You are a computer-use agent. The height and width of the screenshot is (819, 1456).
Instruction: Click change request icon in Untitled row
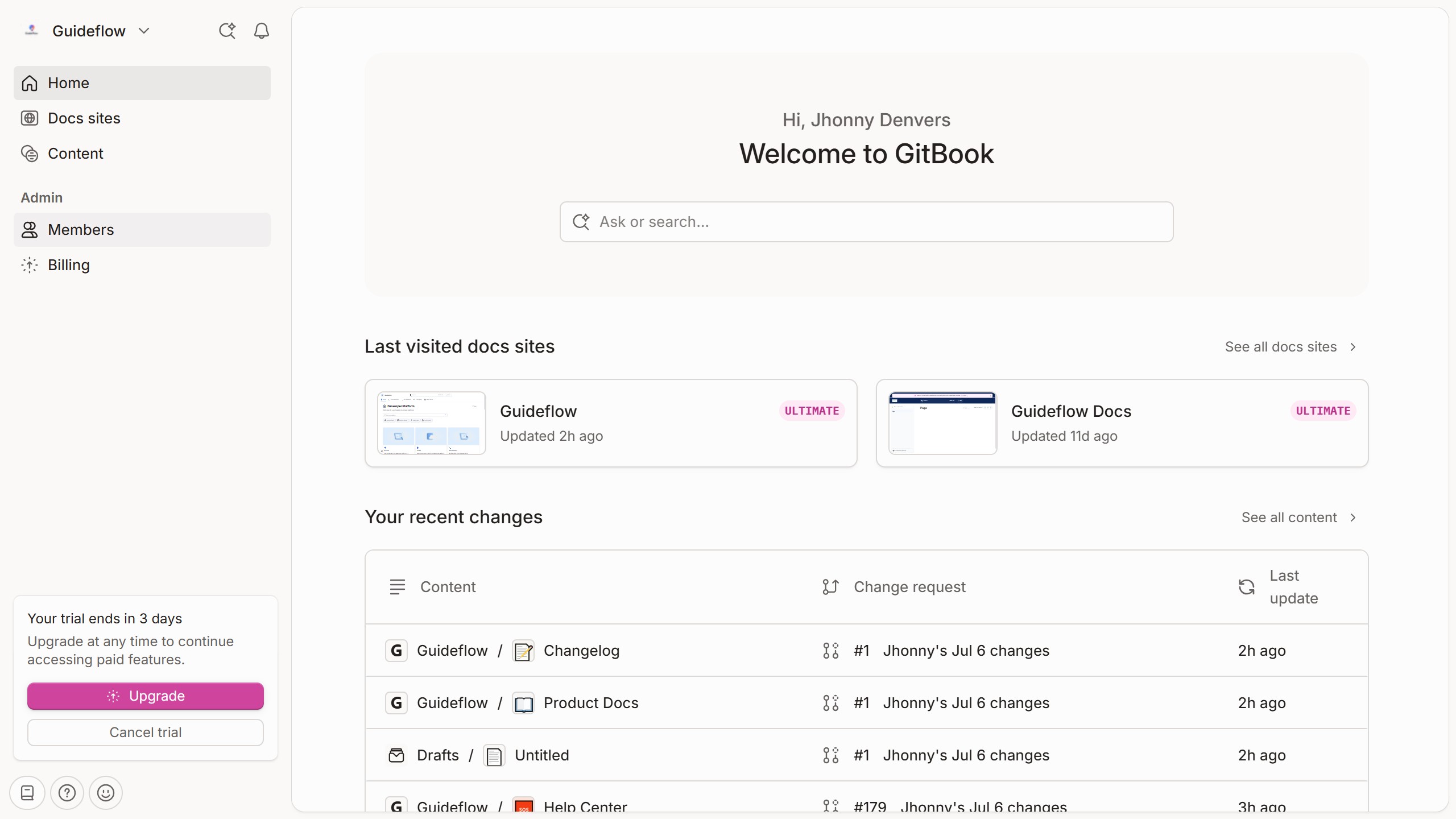point(830,755)
